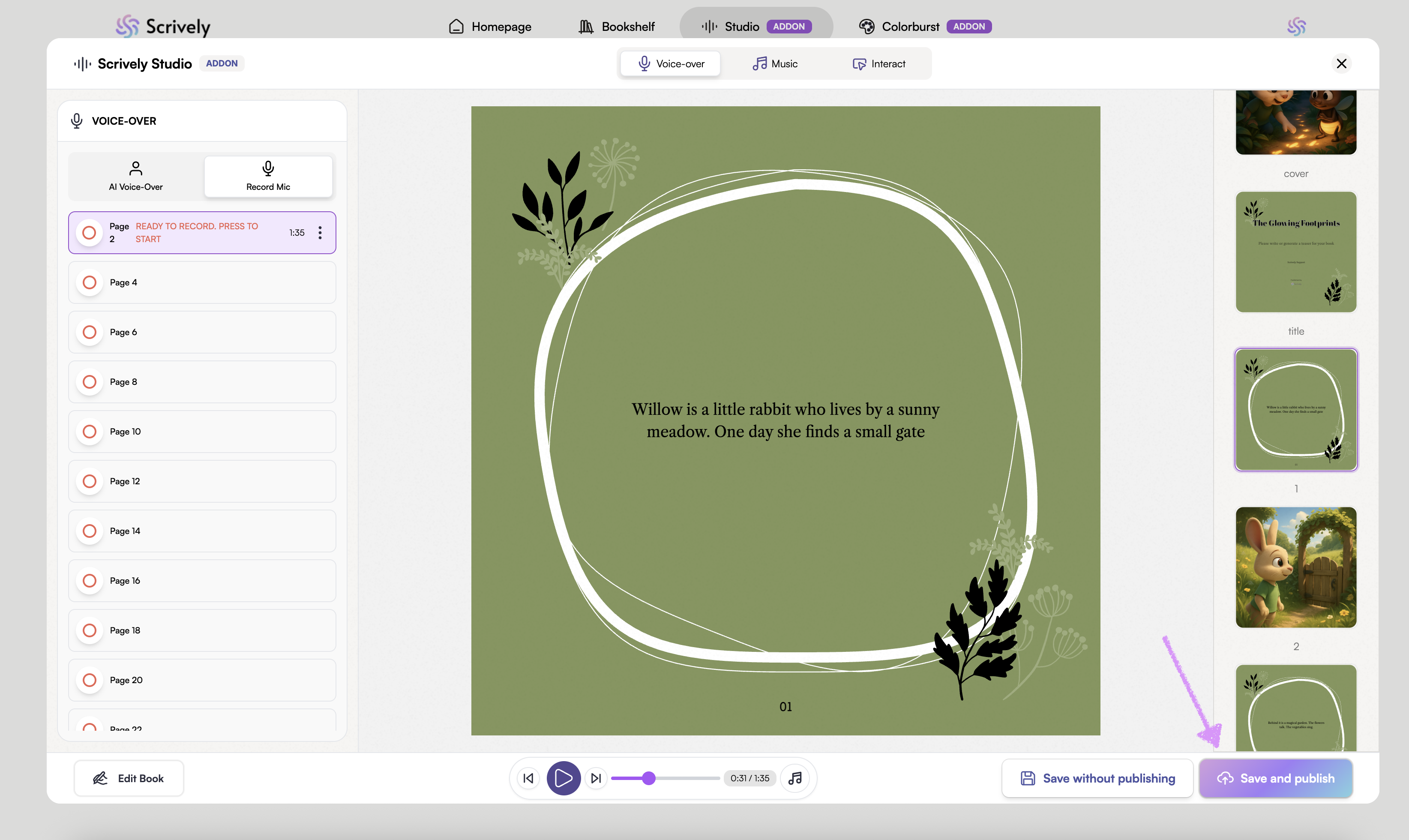Open the Interact tab

coord(879,64)
